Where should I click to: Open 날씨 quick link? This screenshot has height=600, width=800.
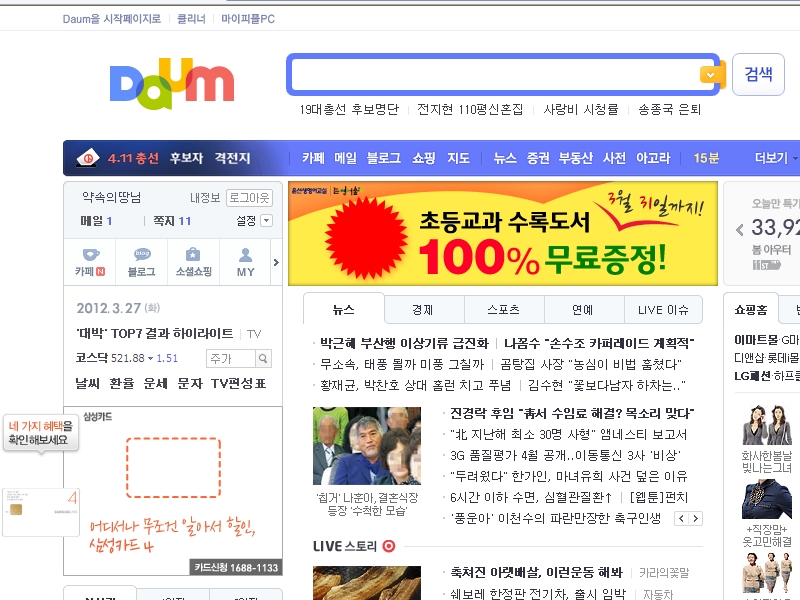coord(87,383)
